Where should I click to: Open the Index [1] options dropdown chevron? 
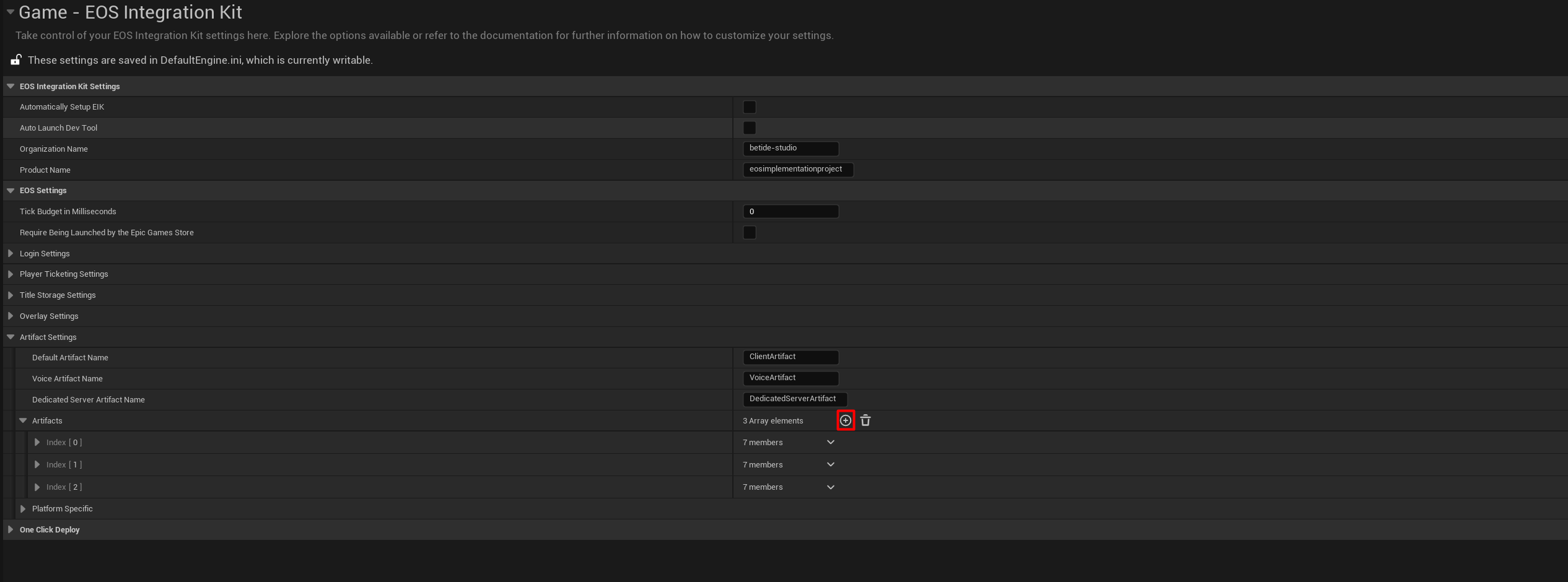click(830, 464)
